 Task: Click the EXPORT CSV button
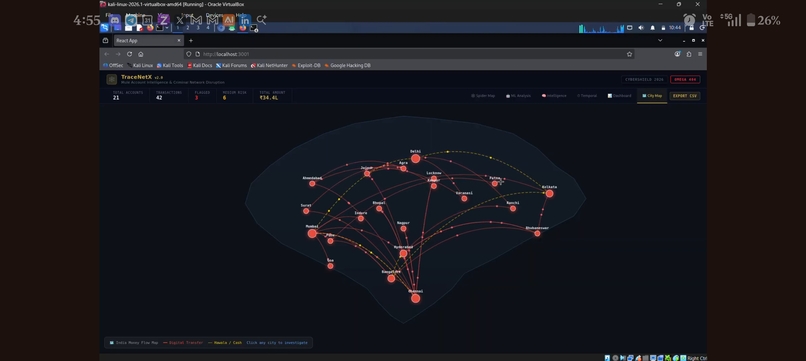[x=685, y=96]
